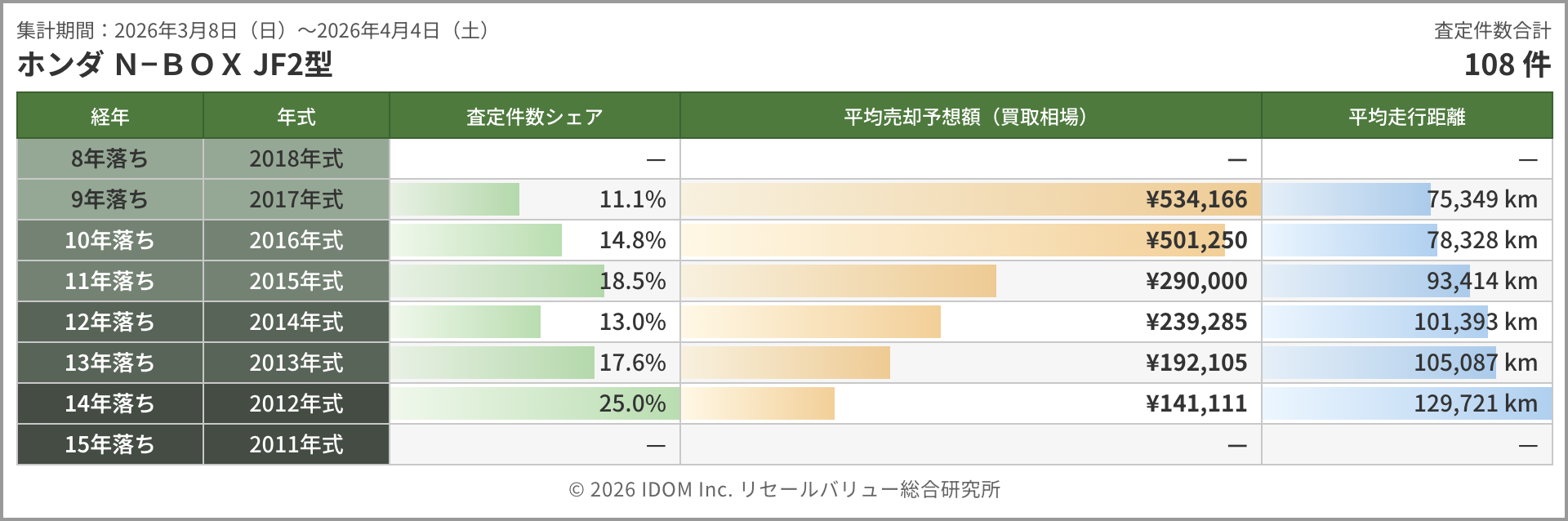This screenshot has width=1568, height=521.
Task: Click the ¥290,000 price value
Action: coord(1196,281)
